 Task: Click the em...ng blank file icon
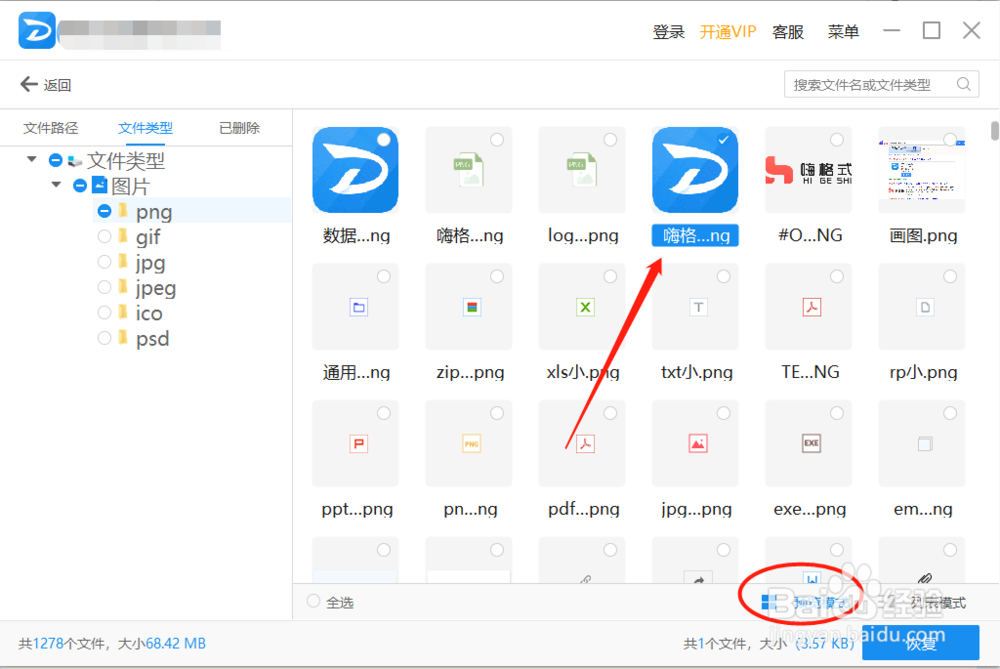925,444
